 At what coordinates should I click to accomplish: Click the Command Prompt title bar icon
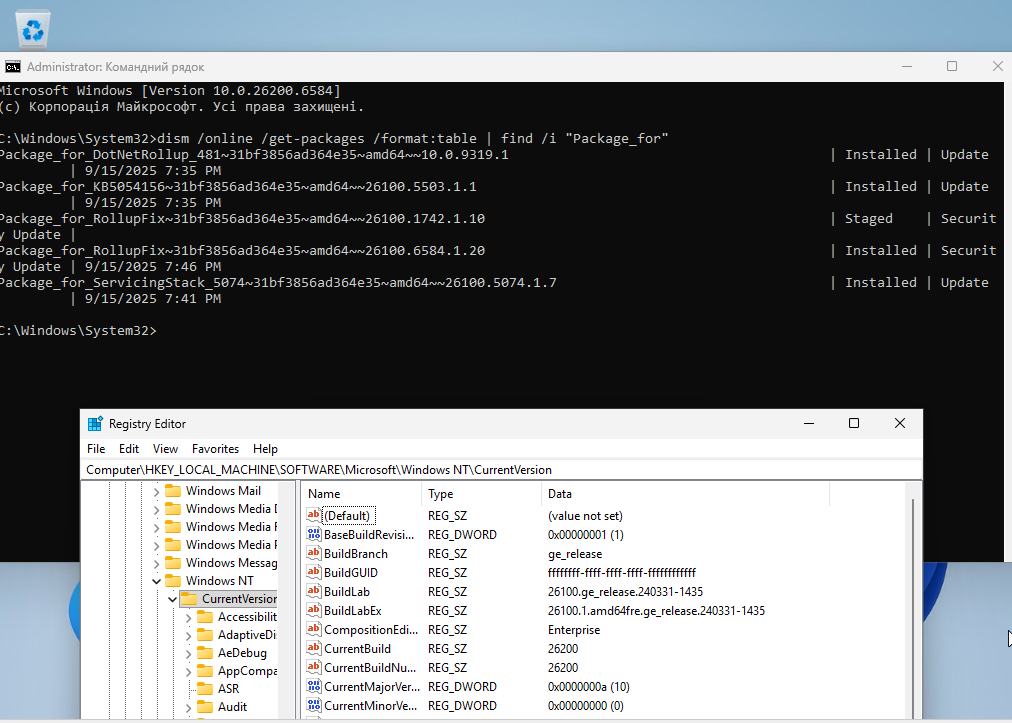tap(12, 67)
